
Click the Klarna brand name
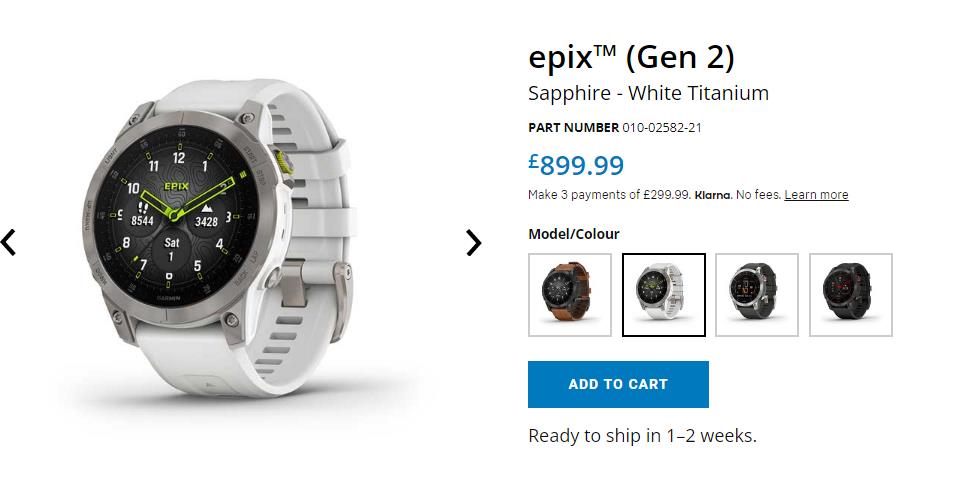[713, 195]
